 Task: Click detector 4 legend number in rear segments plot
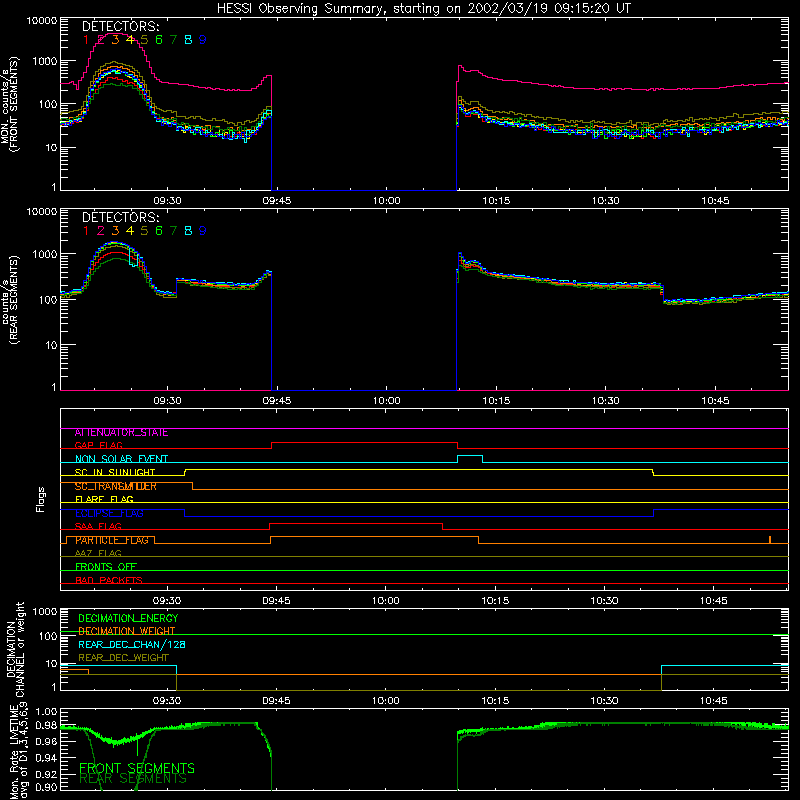(x=130, y=231)
